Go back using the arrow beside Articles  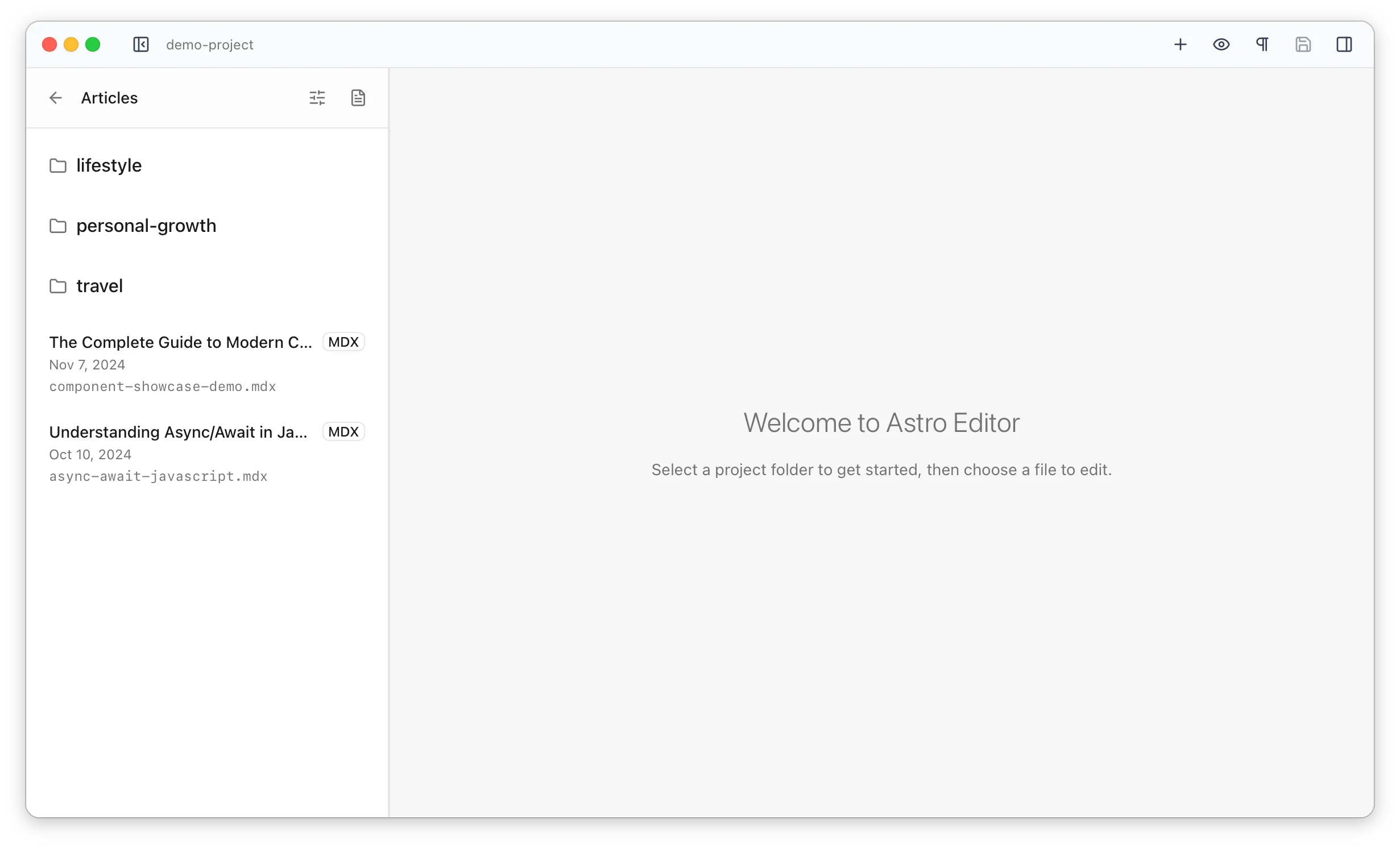56,98
